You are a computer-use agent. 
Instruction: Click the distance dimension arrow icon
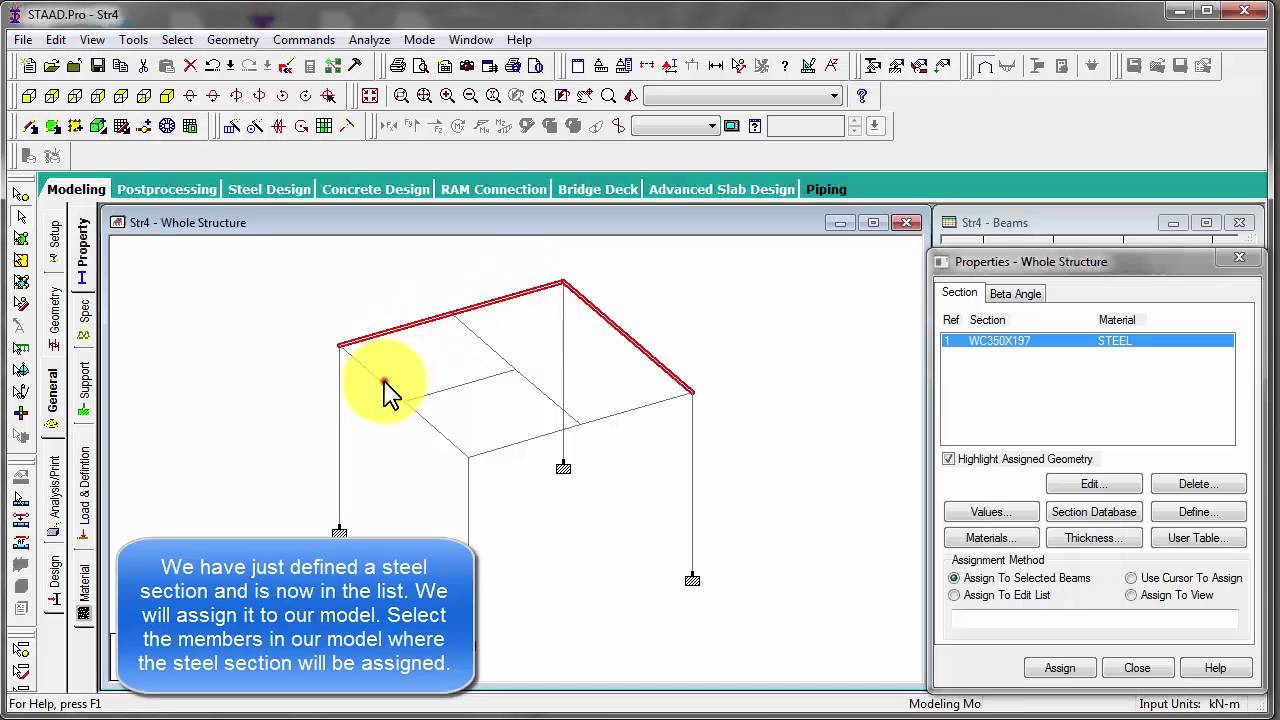click(715, 66)
